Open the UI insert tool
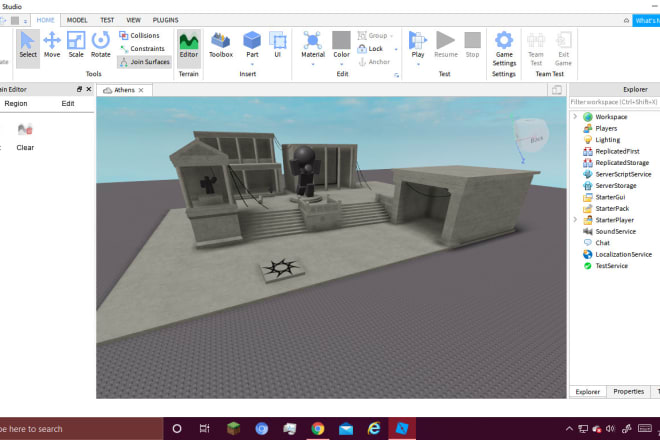 pos(278,45)
